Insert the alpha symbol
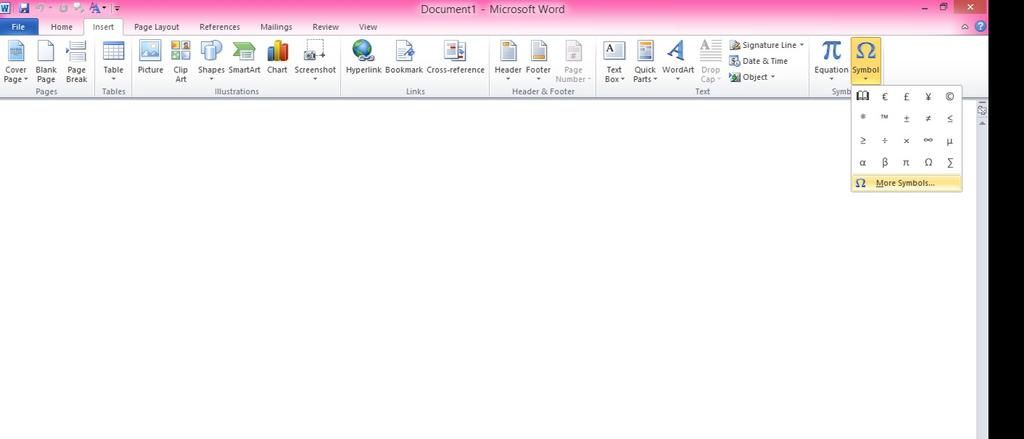This screenshot has width=1024, height=439. pos(863,162)
